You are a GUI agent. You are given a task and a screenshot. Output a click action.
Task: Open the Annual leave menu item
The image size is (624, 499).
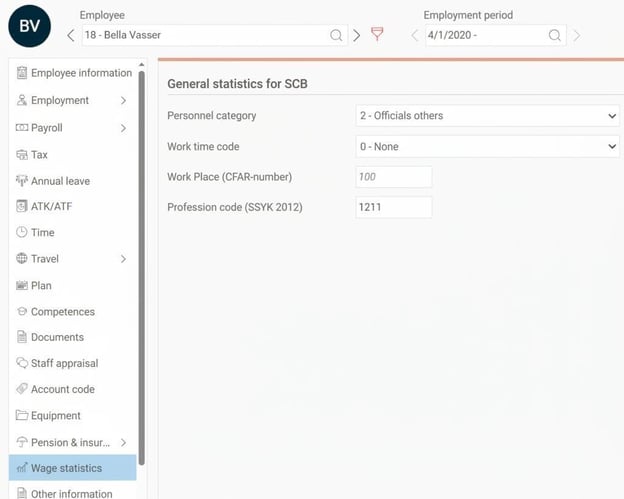(x=73, y=181)
